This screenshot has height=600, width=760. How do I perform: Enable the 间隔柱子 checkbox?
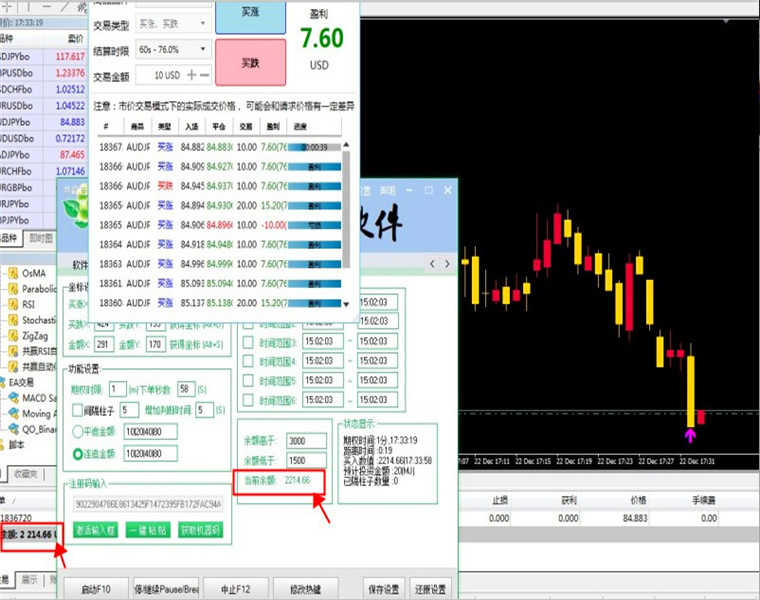coord(77,411)
